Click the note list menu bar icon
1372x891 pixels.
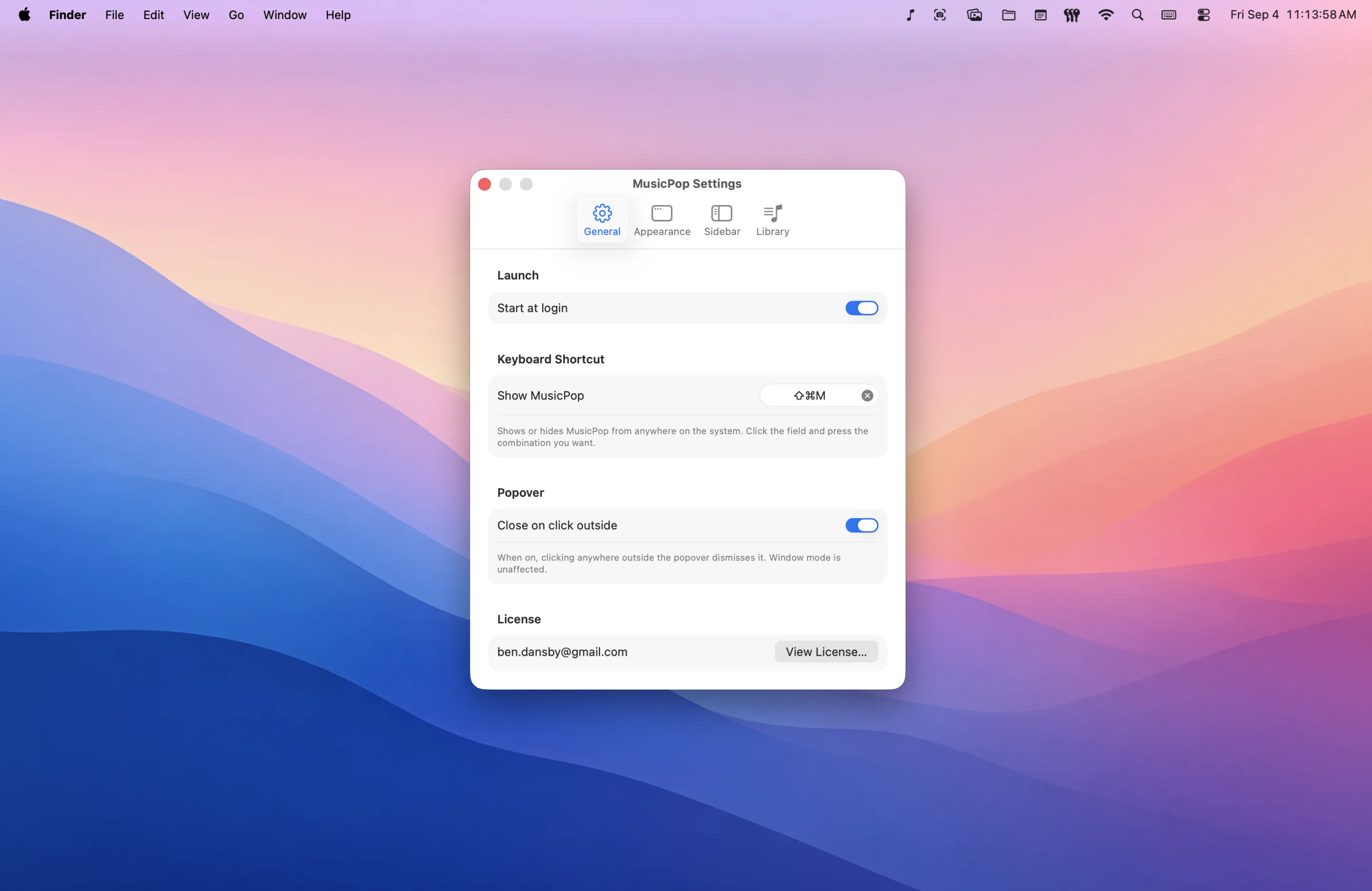pyautogui.click(x=1040, y=15)
